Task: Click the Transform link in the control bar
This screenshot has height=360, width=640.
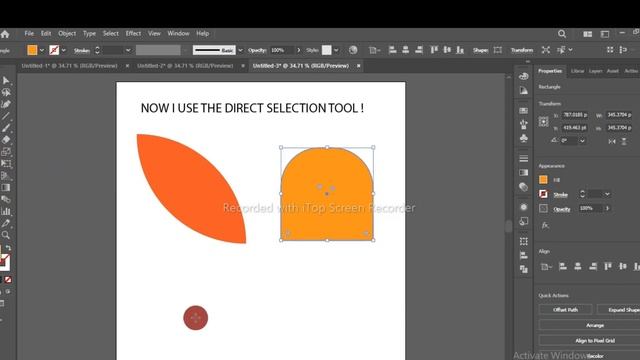Action: click(522, 50)
